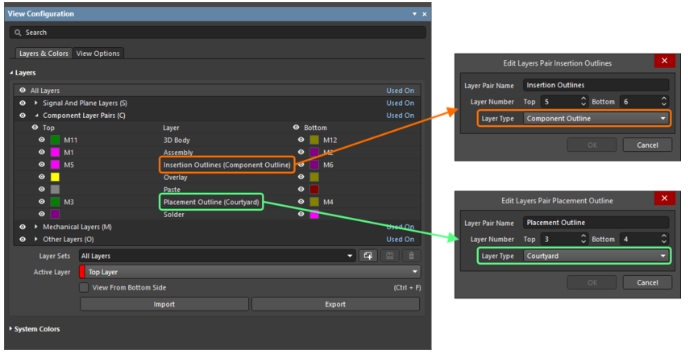Open the View Configuration panel options arrow
688x362 pixels.
(x=414, y=14)
